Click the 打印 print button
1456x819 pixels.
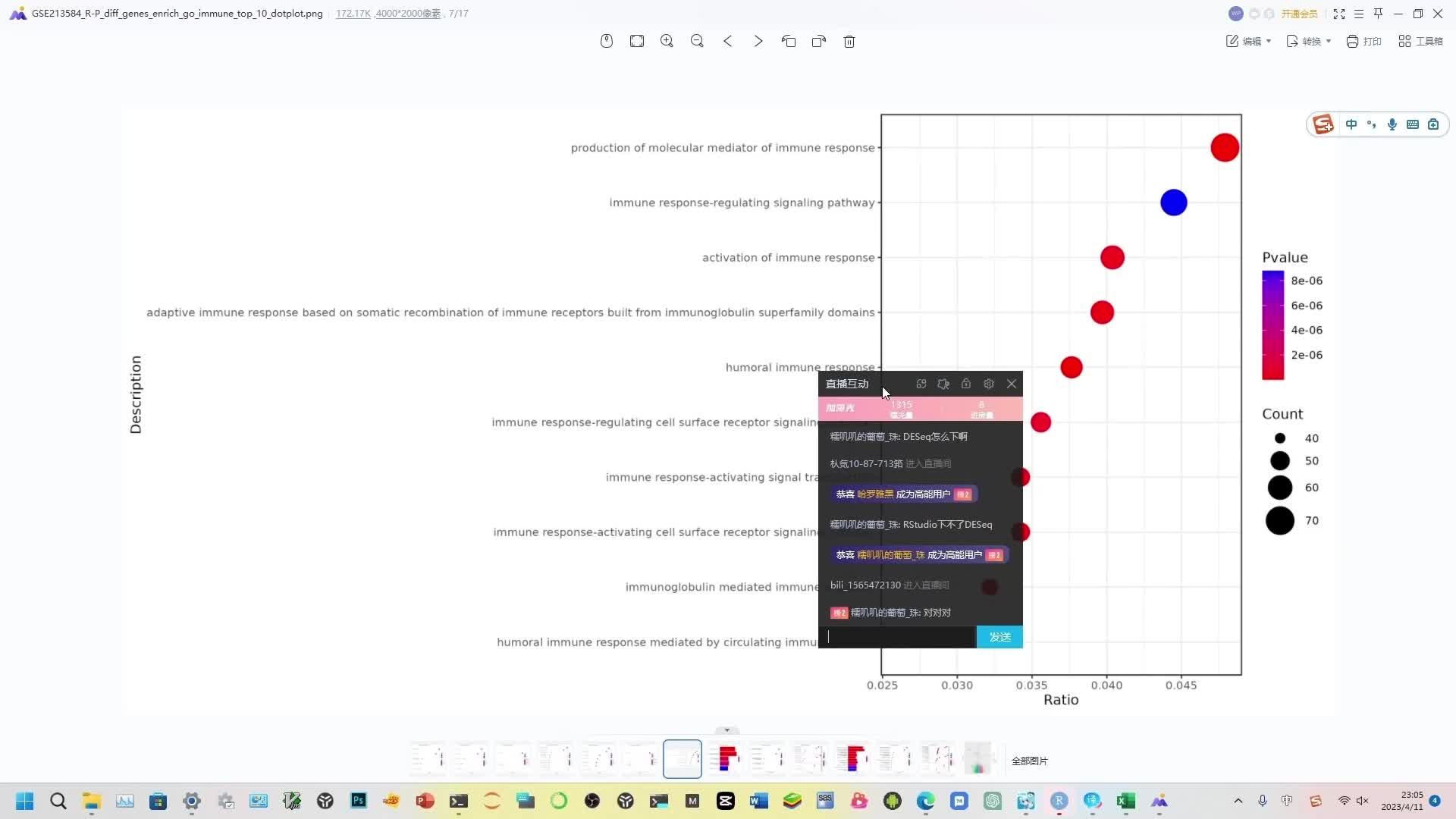[x=1363, y=41]
